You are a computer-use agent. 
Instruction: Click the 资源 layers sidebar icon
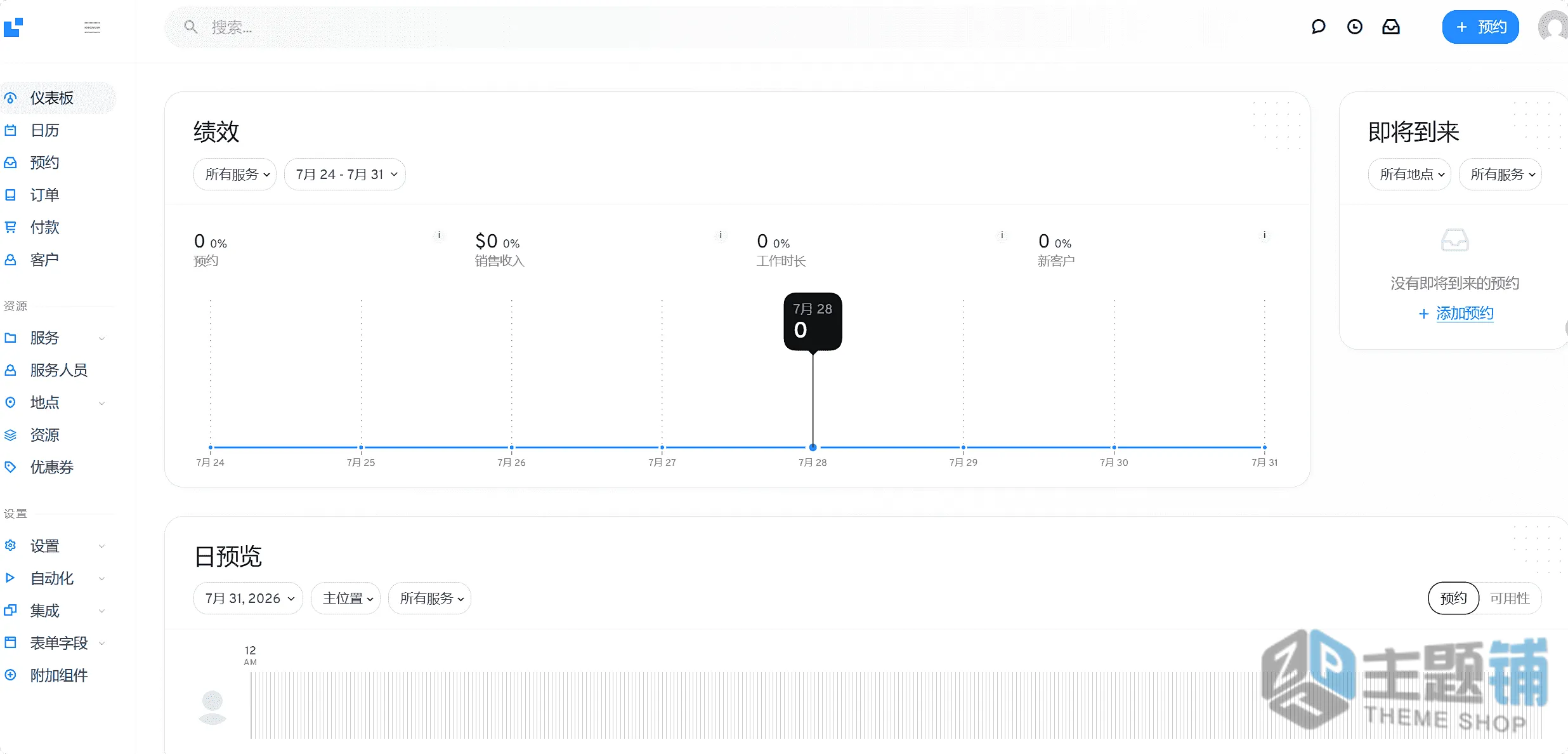point(10,435)
